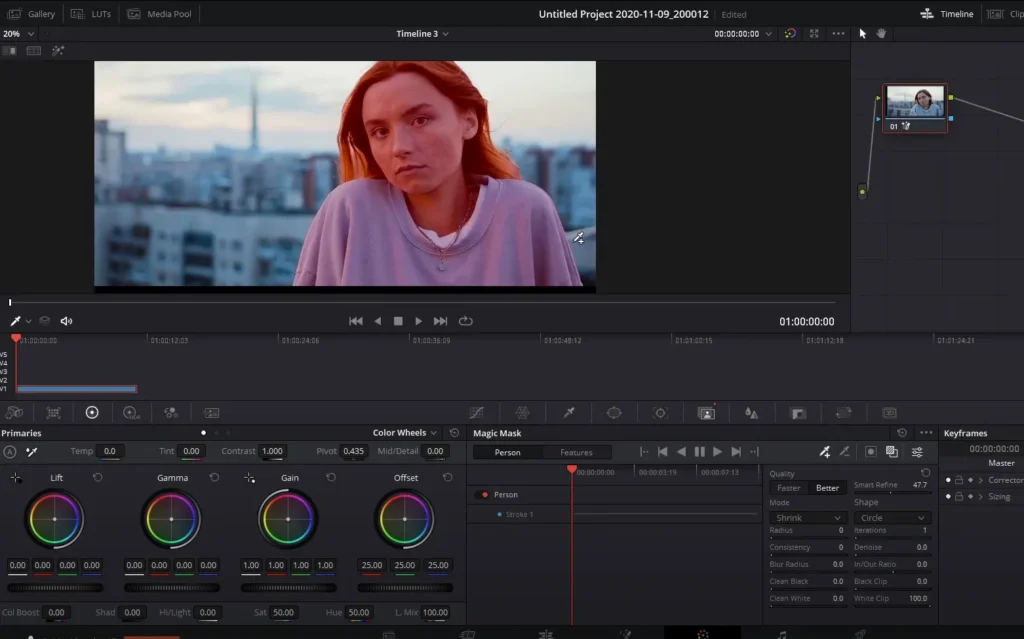Open the Power Windows palette icon

(x=614, y=412)
